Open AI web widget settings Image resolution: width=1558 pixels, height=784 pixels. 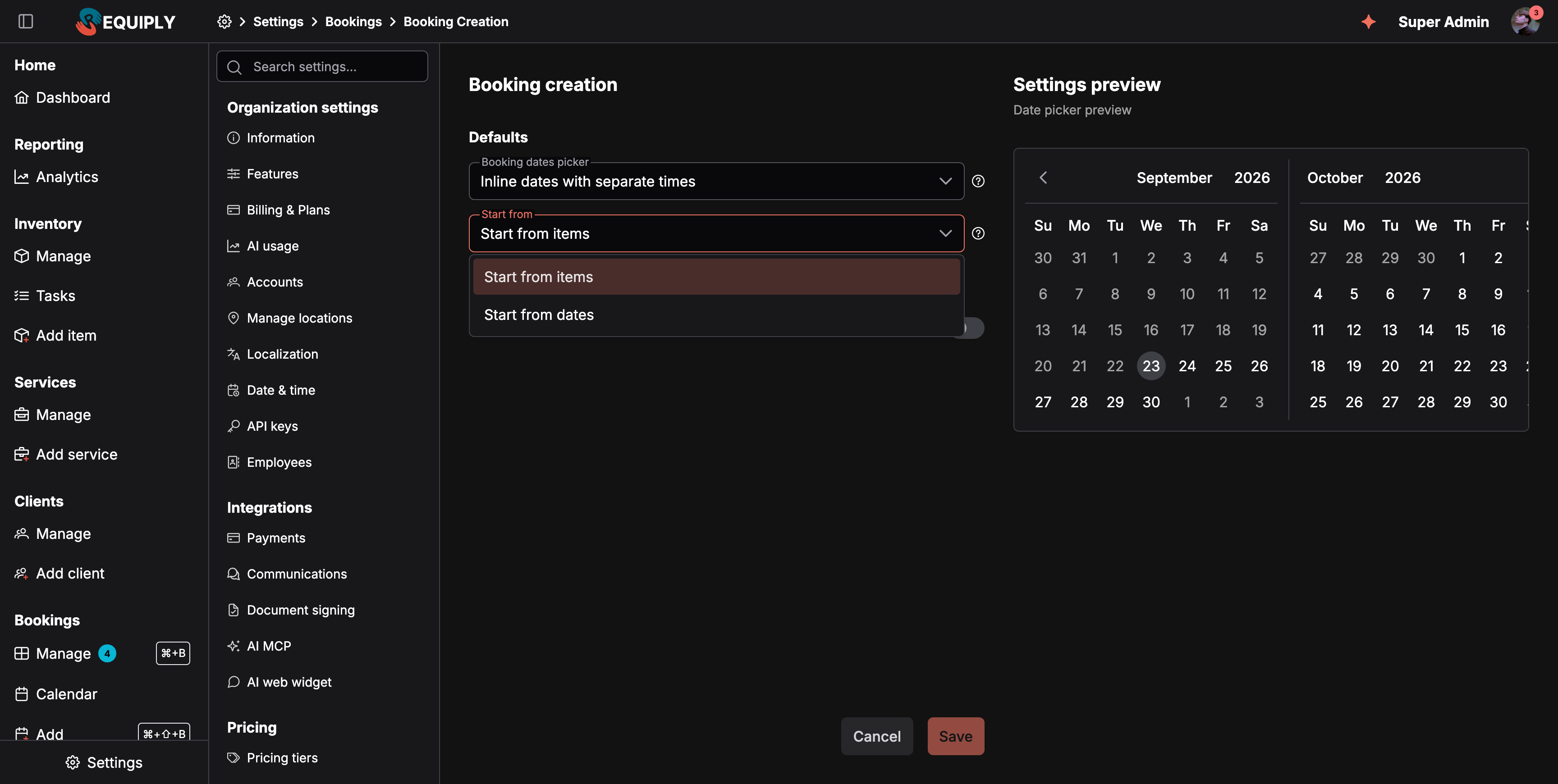click(x=280, y=682)
